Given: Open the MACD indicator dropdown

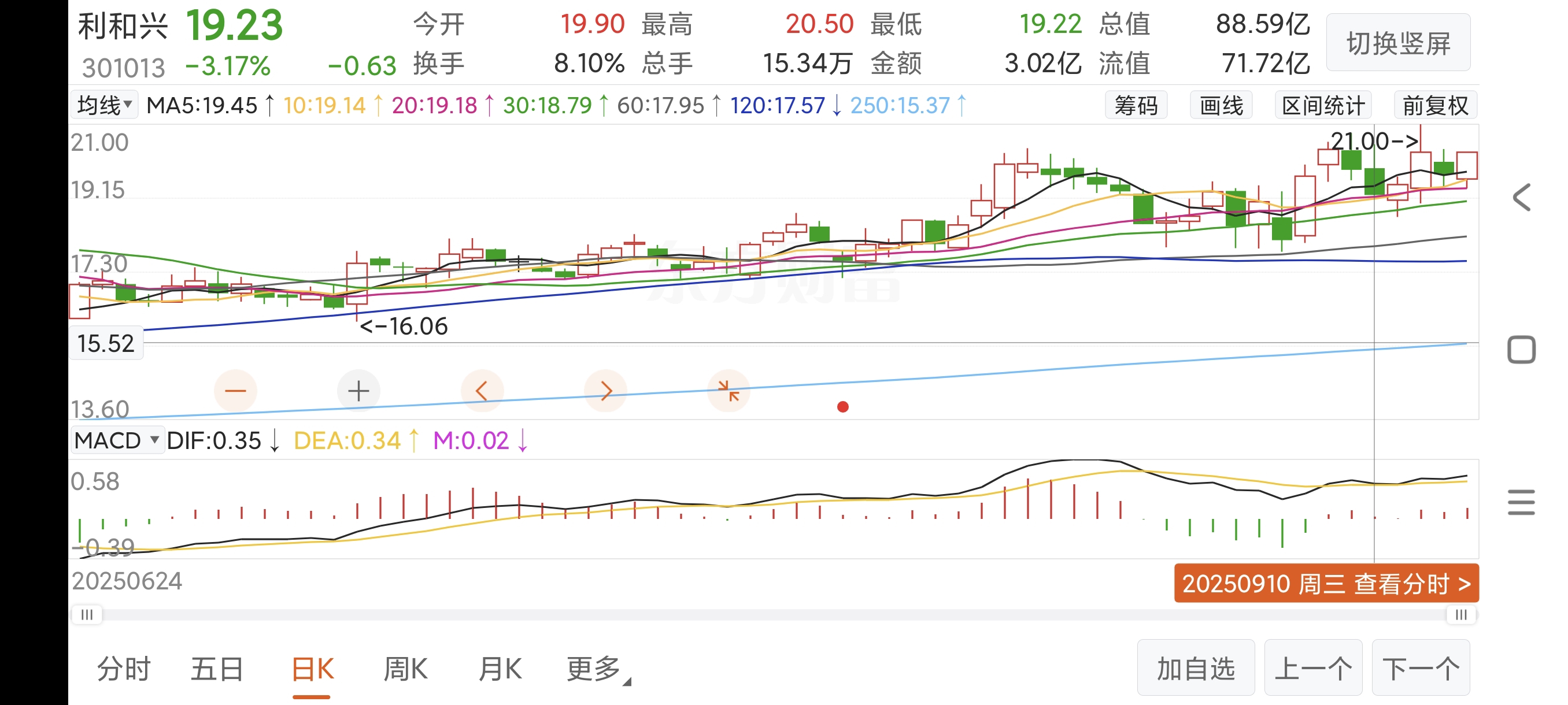Looking at the screenshot, I should (117, 440).
